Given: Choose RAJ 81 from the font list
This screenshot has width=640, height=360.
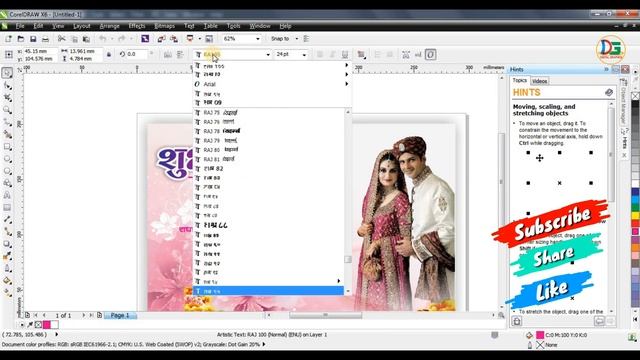Looking at the screenshot, I should coord(269,159).
